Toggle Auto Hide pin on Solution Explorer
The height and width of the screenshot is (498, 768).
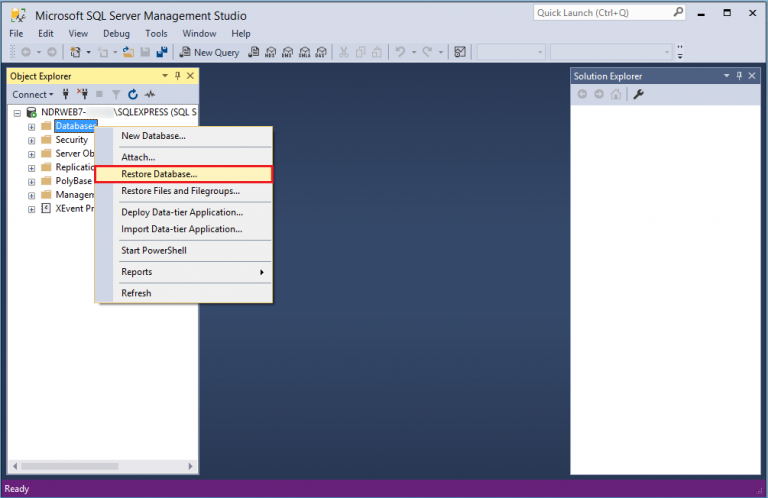point(739,76)
